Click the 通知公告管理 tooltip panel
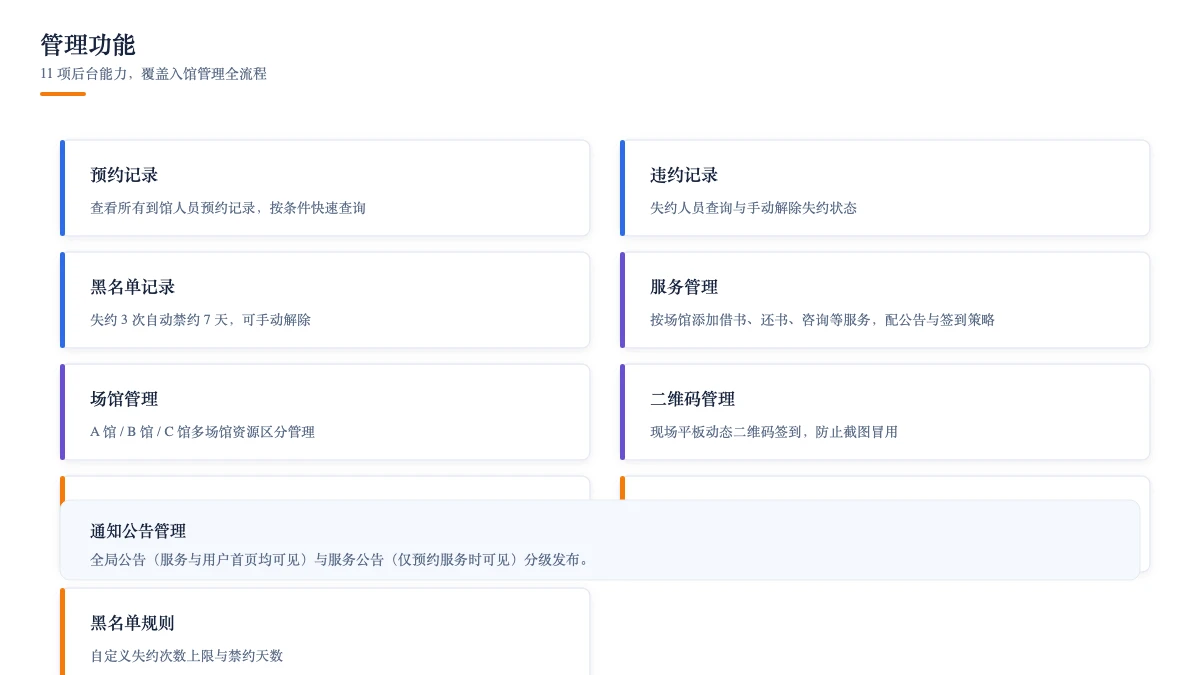The width and height of the screenshot is (1200, 675). [600, 540]
